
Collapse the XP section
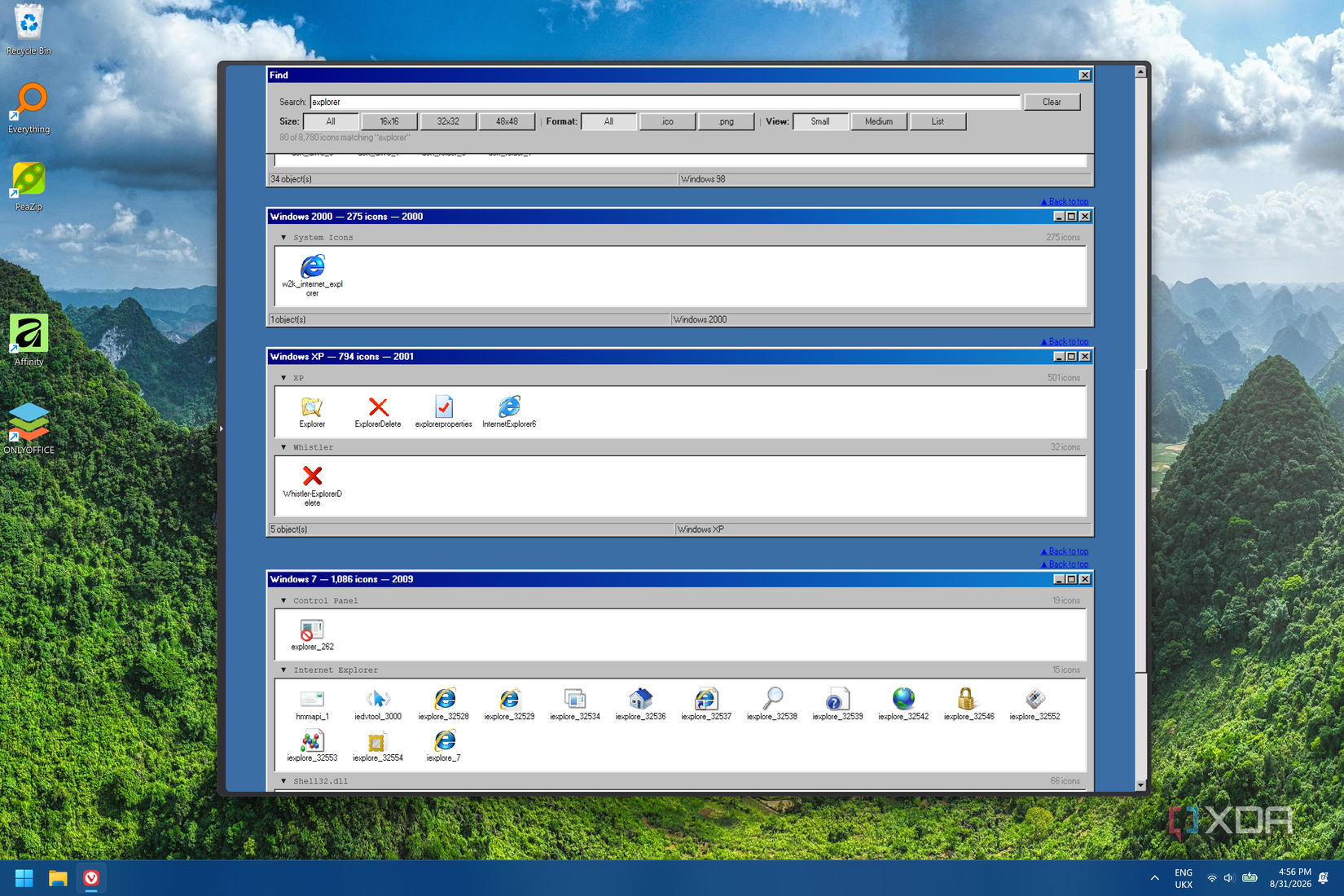point(283,378)
